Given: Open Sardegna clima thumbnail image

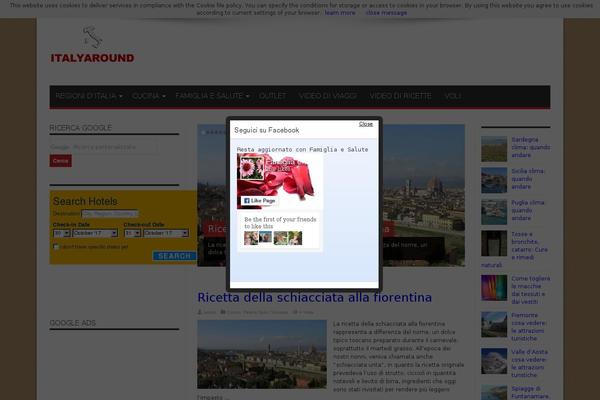Looking at the screenshot, I should [x=494, y=149].
